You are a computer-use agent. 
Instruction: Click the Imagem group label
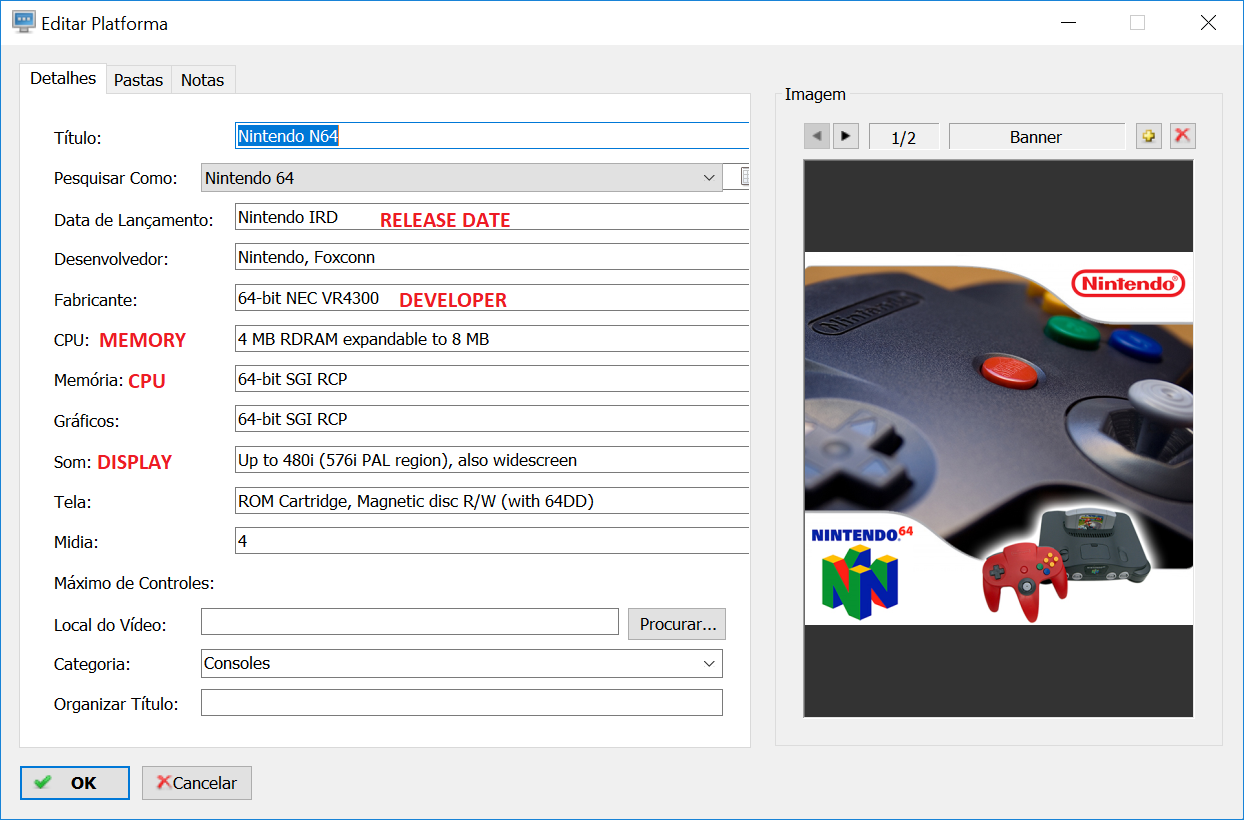pos(815,95)
